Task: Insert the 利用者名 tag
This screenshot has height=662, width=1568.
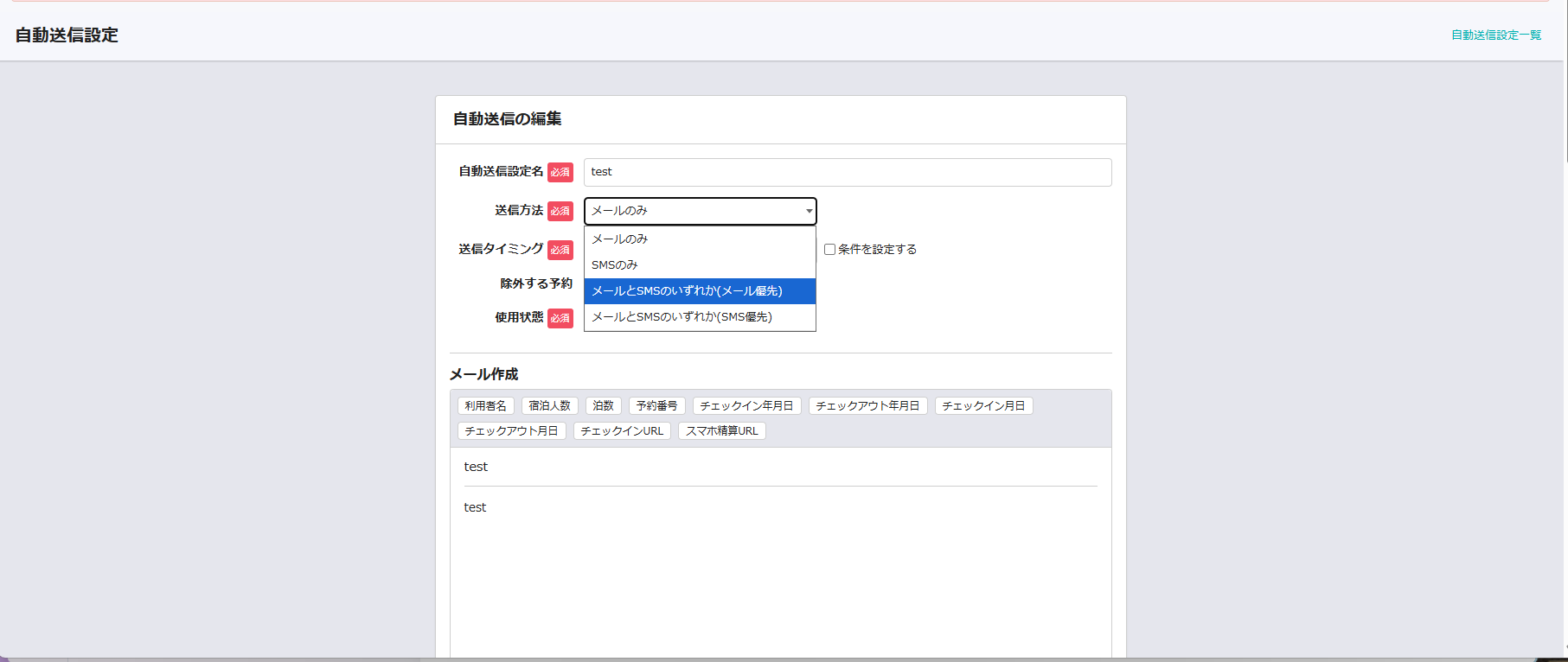Action: (x=485, y=406)
